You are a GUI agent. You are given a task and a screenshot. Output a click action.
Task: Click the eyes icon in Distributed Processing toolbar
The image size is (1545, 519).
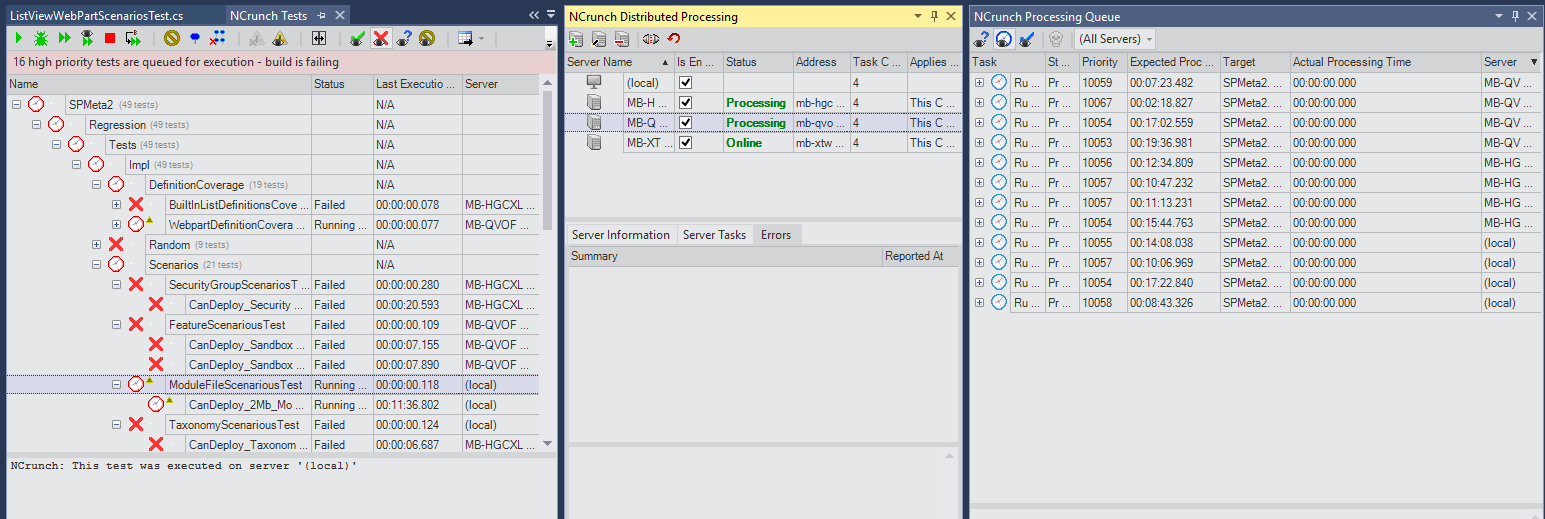651,38
